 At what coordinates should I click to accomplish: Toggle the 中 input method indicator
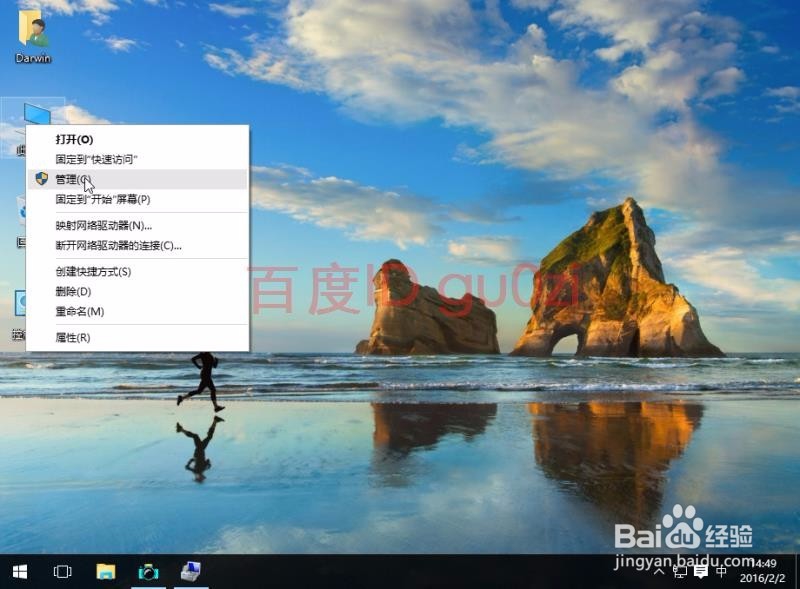[x=721, y=571]
